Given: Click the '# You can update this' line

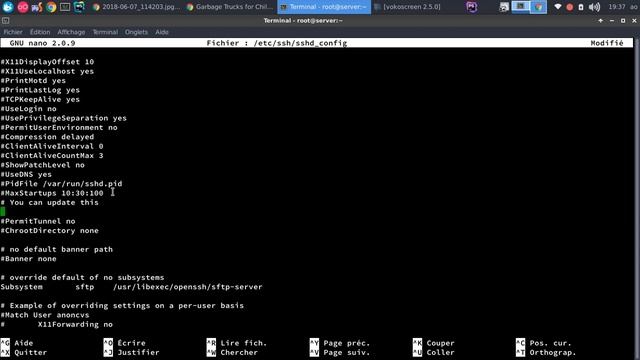Looking at the screenshot, I should pyautogui.click(x=50, y=202).
